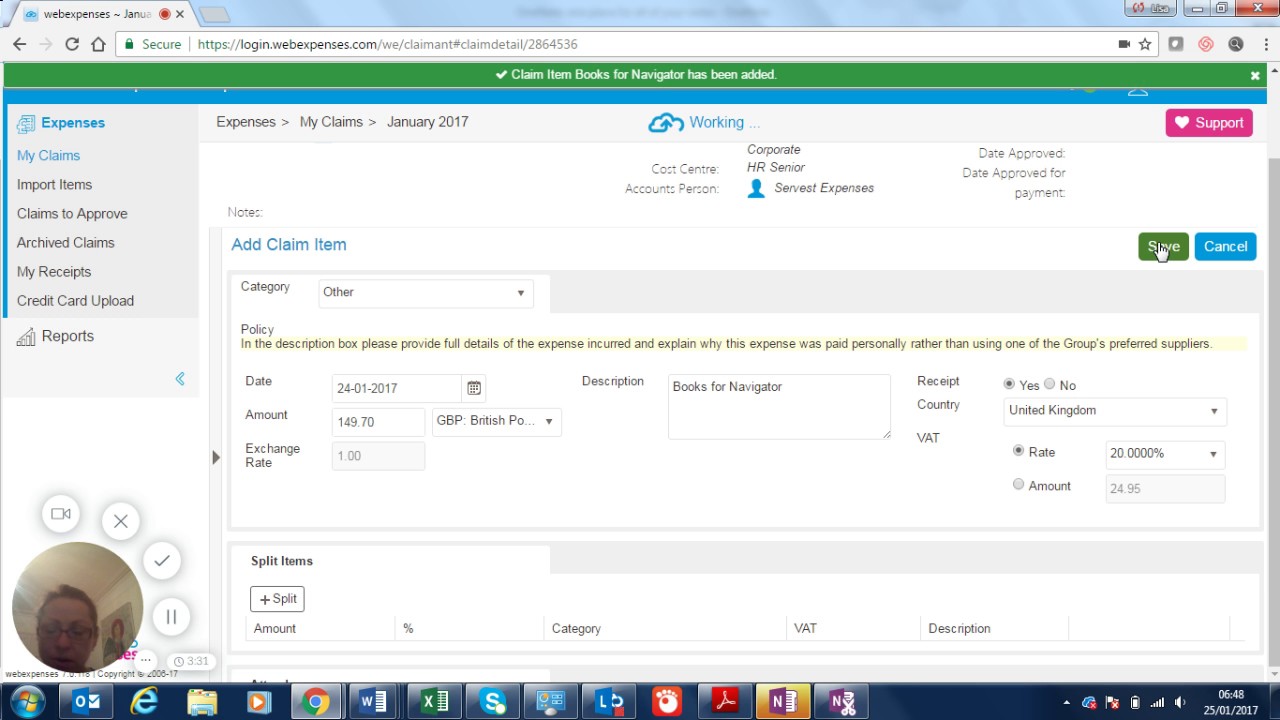This screenshot has height=720, width=1280.
Task: Click the page vertical scrollbar
Action: pos(1273,375)
